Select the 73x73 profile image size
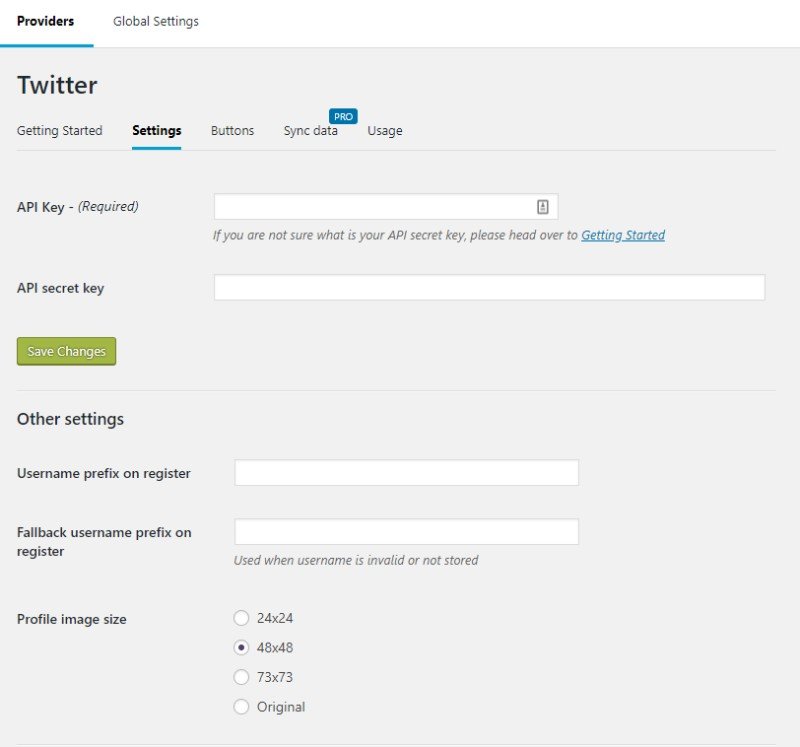Image resolution: width=800 pixels, height=747 pixels. (241, 677)
